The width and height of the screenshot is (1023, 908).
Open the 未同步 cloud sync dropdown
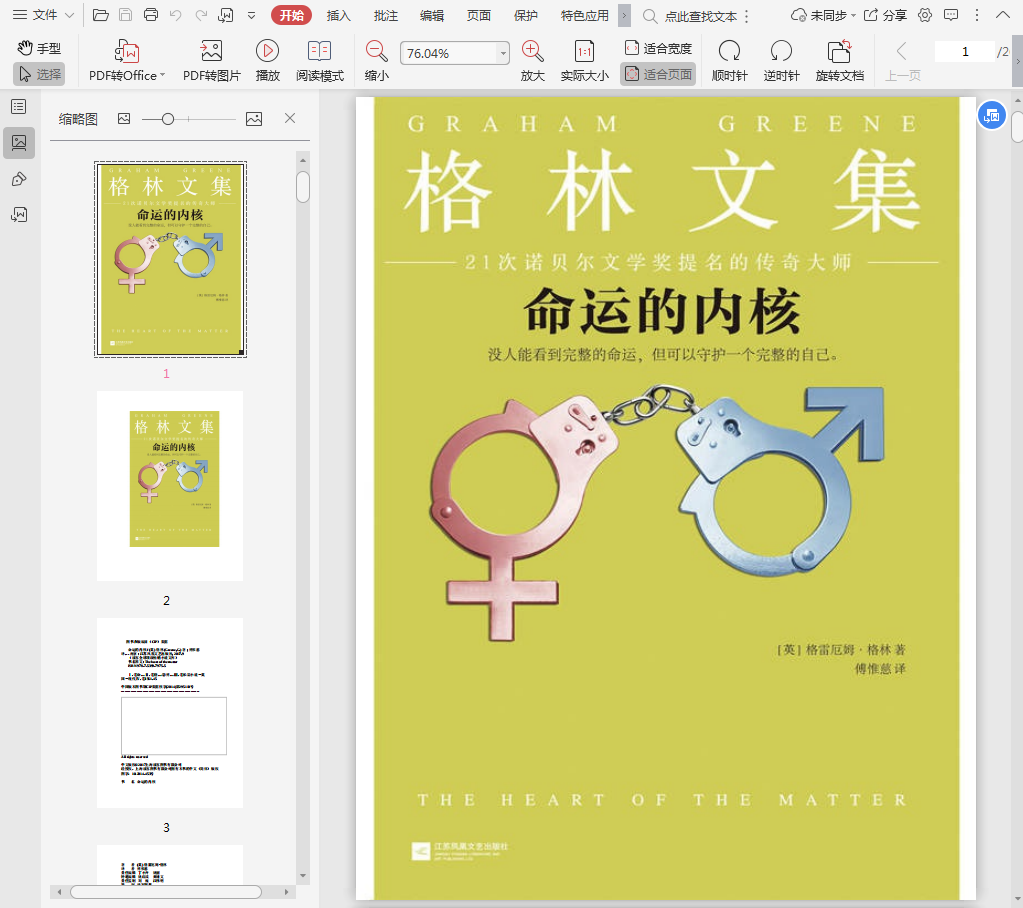coord(822,15)
